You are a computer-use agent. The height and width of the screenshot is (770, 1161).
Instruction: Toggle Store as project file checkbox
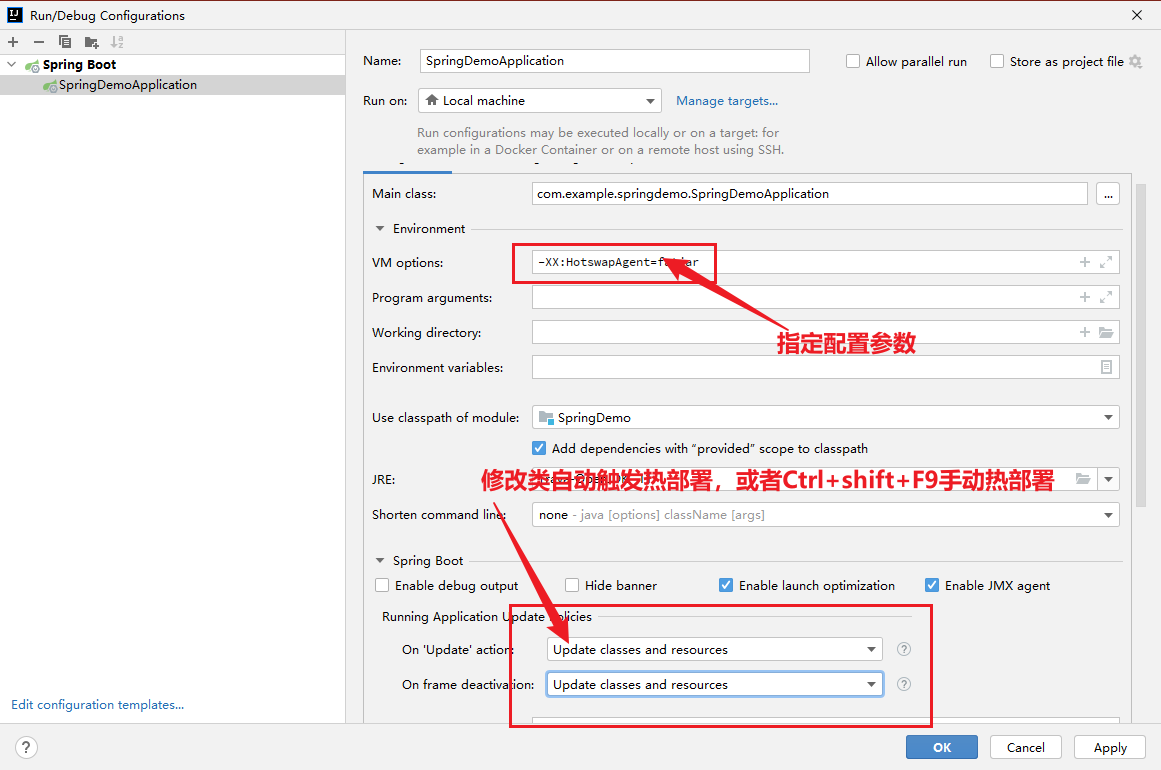click(x=997, y=61)
